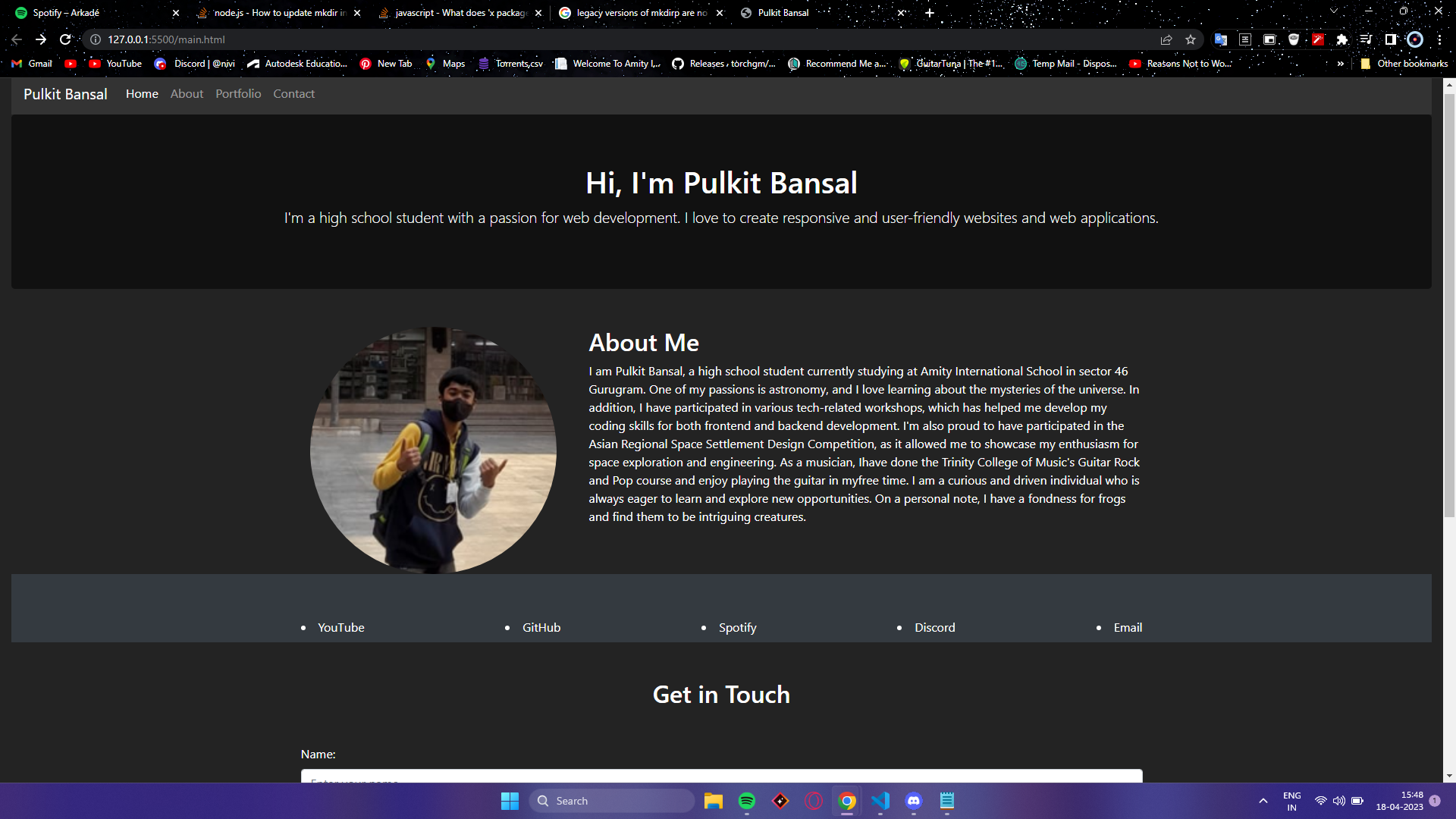Show hidden icons in the system tray

(x=1263, y=800)
